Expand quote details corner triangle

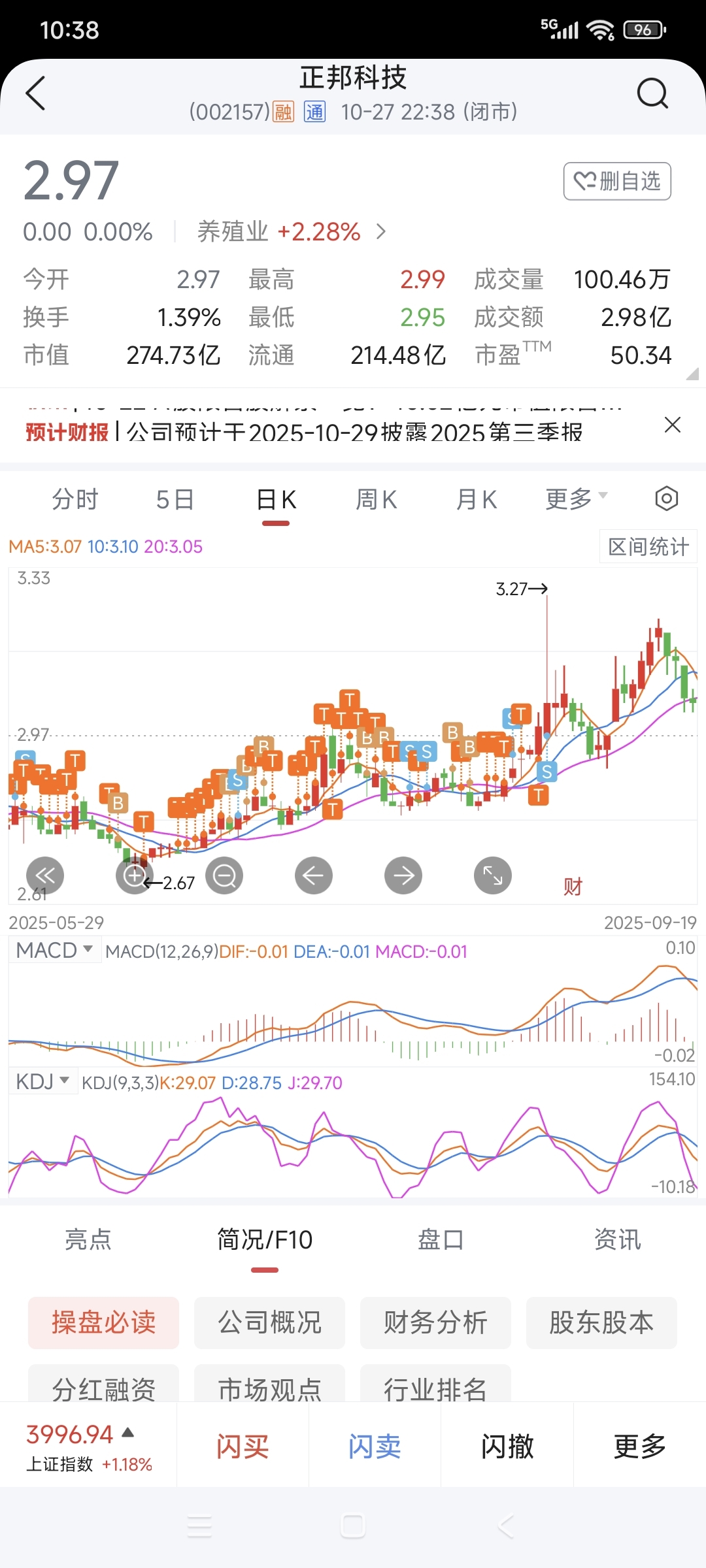click(692, 374)
